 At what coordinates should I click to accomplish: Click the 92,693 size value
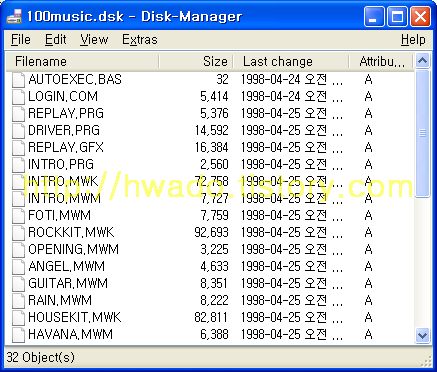[x=212, y=233]
